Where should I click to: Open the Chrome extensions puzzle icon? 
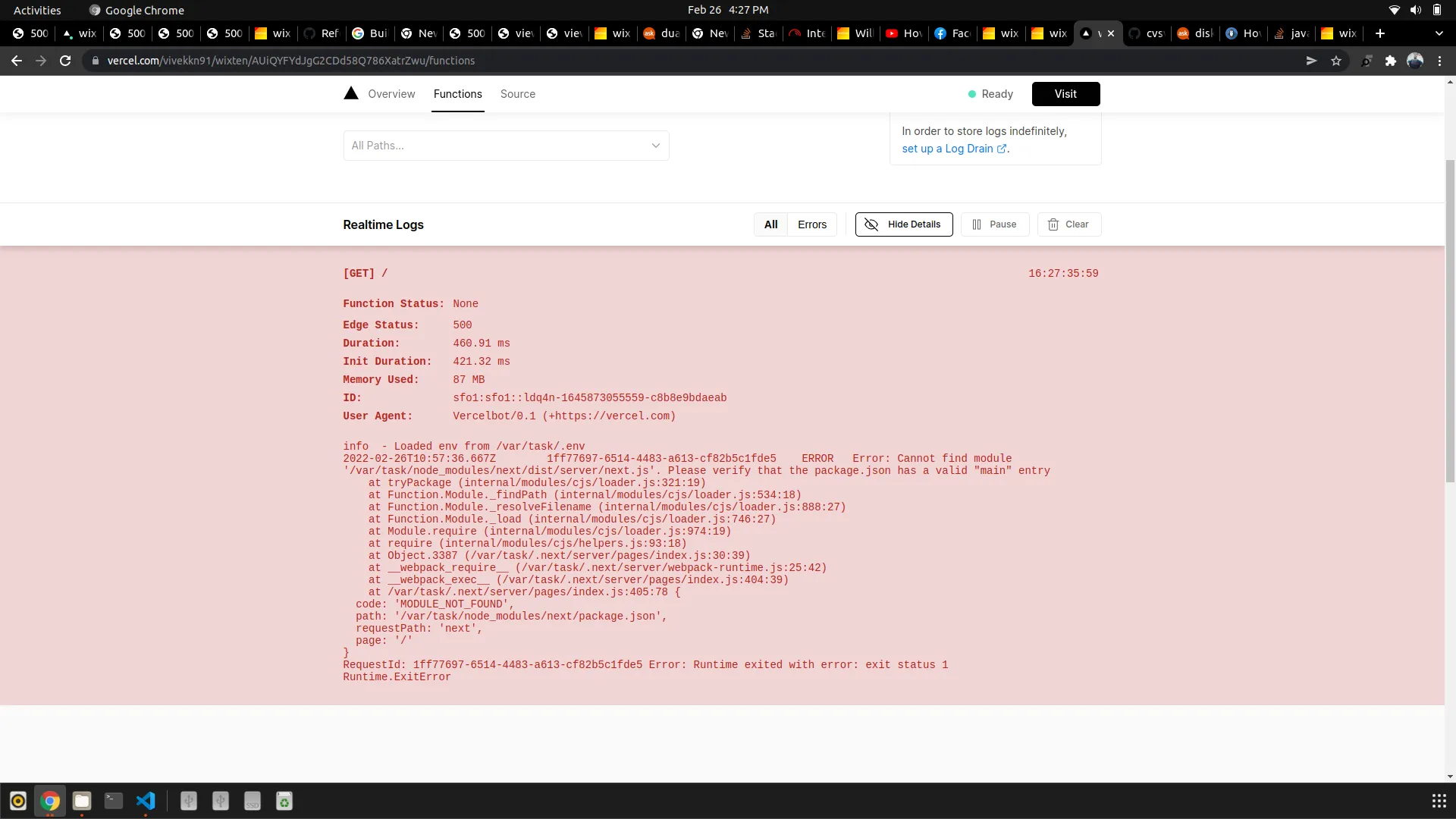coord(1391,61)
